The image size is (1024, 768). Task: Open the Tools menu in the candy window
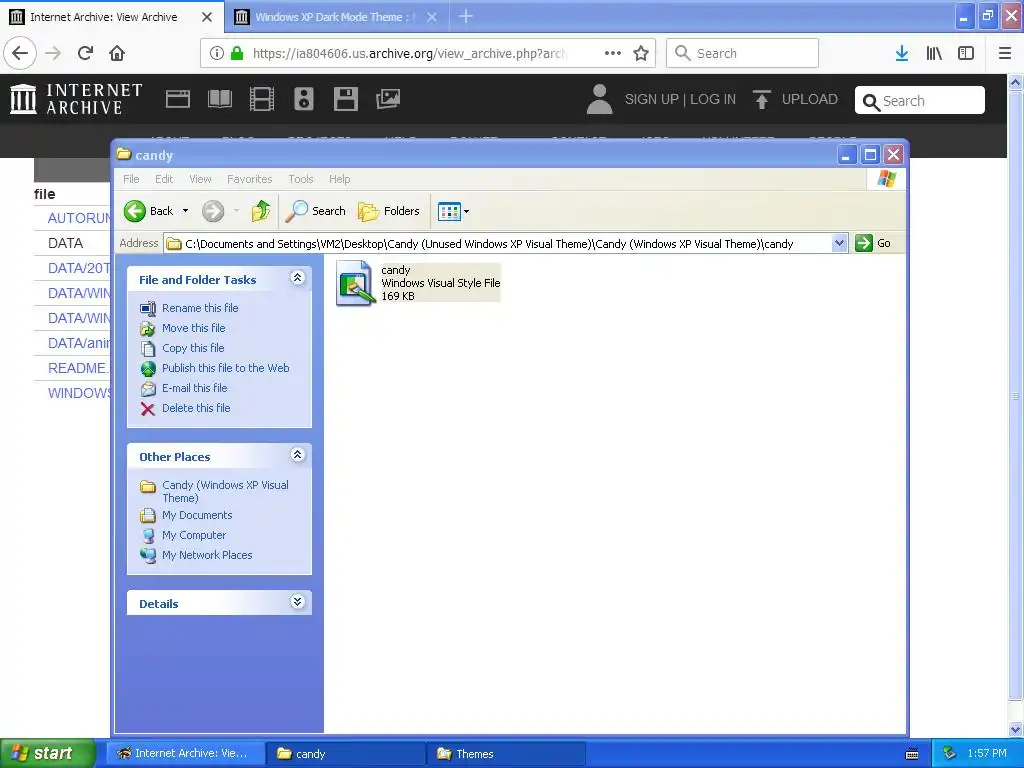click(x=300, y=179)
